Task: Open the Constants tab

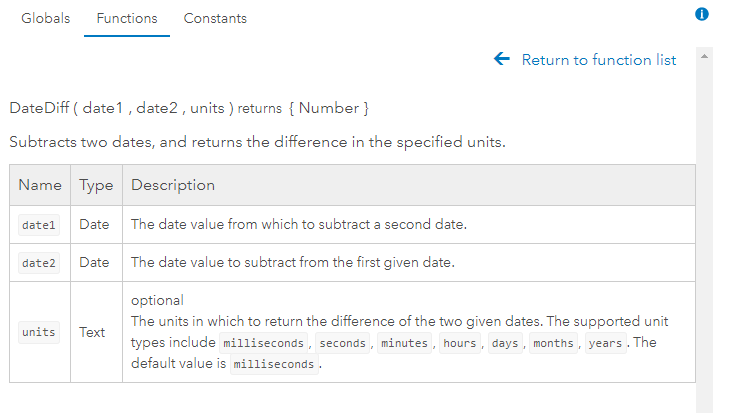Action: pos(215,18)
